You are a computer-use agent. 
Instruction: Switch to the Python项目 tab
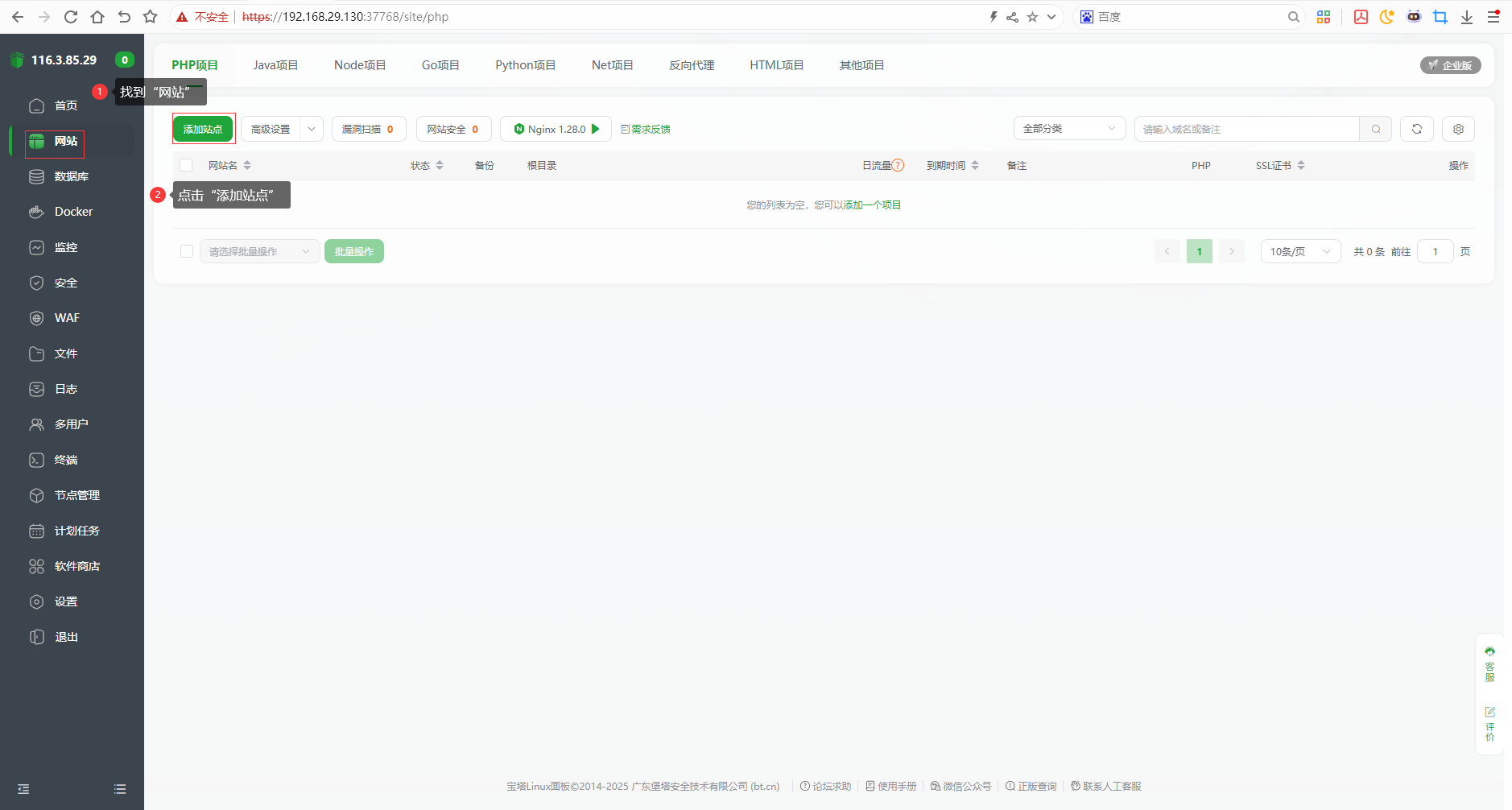tap(525, 65)
